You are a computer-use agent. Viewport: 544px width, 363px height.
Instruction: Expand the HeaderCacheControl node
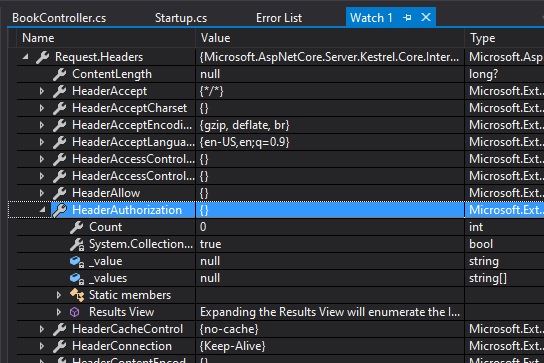42,329
